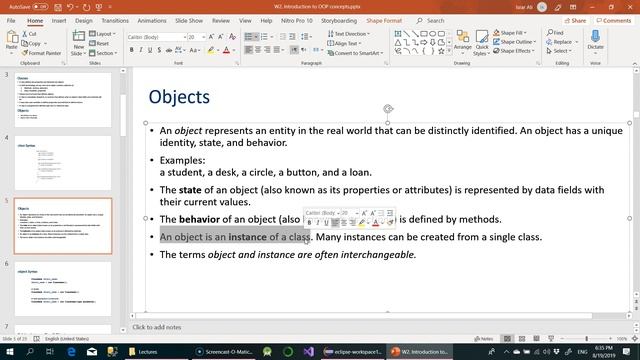Image resolution: width=640 pixels, height=360 pixels.
Task: Switch to the Animations tab
Action: 152,20
